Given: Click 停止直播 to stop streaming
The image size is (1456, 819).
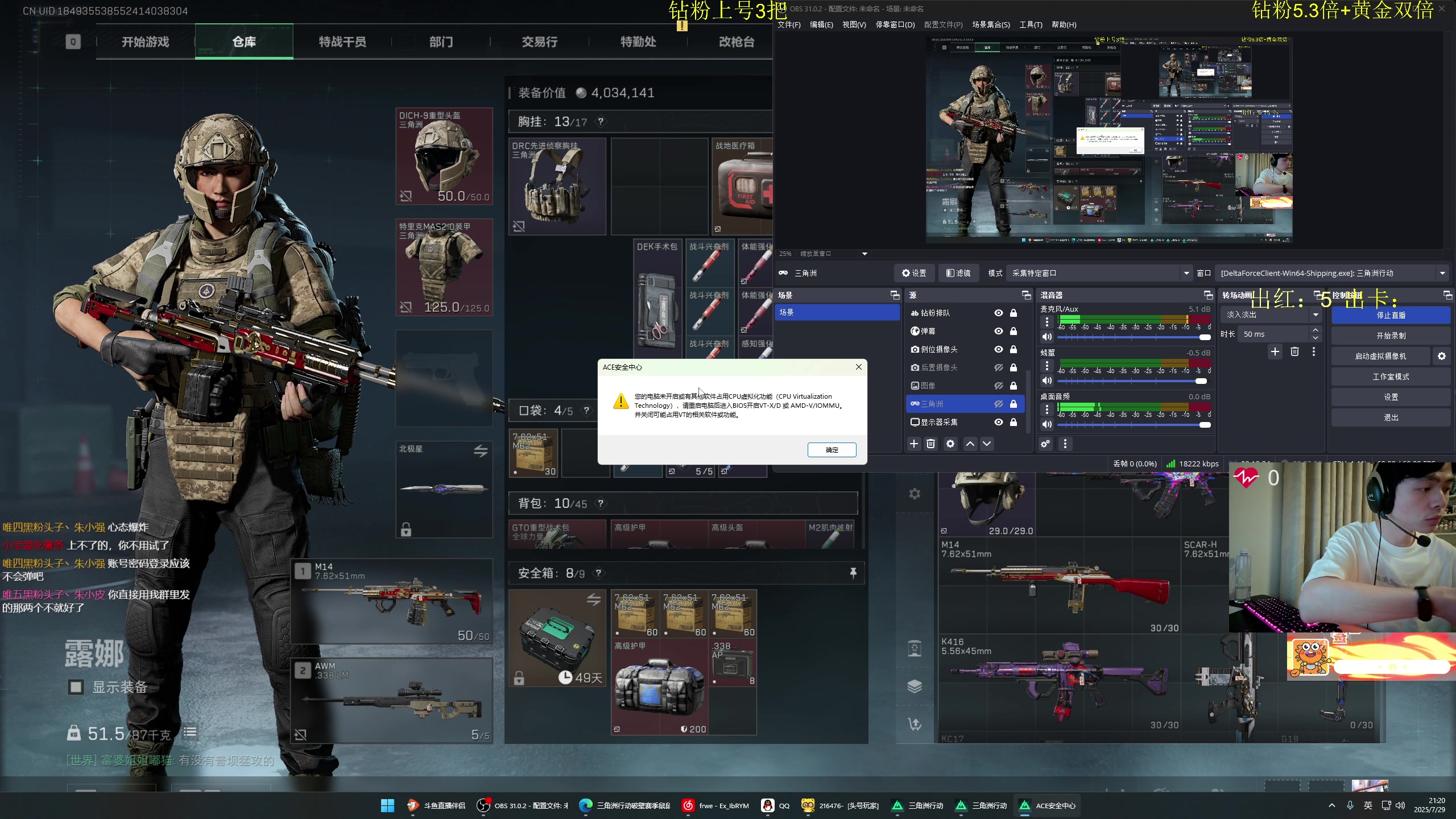Looking at the screenshot, I should click(x=1391, y=315).
